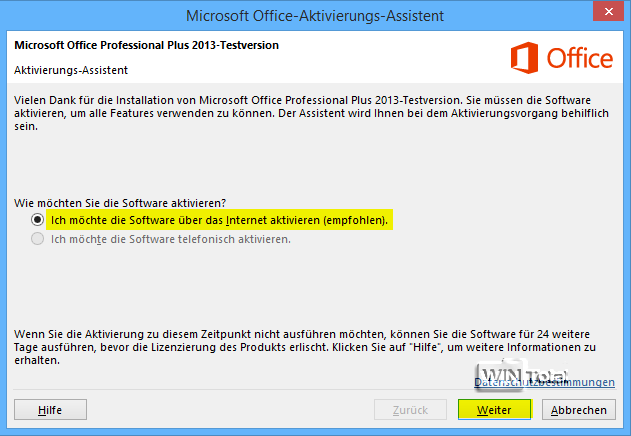Click the 'Aktivierungs-Assistent' subtitle under the heading
The width and height of the screenshot is (631, 436).
[x=71, y=70]
